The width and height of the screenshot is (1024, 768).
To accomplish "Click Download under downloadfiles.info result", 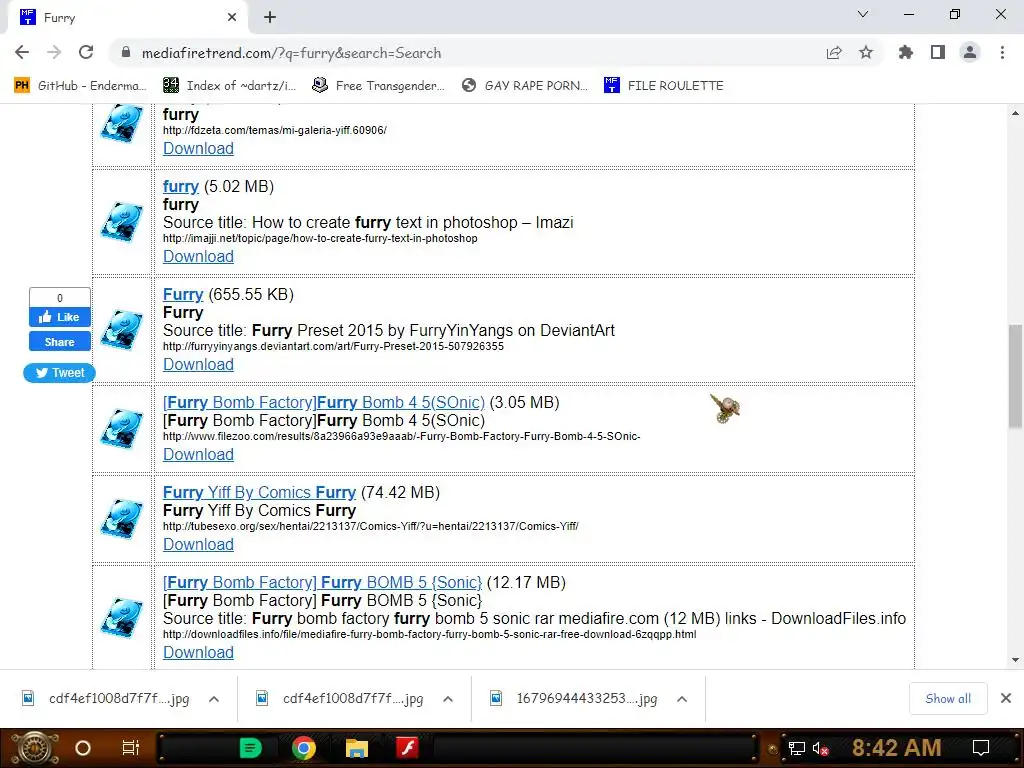I will click(x=198, y=652).
